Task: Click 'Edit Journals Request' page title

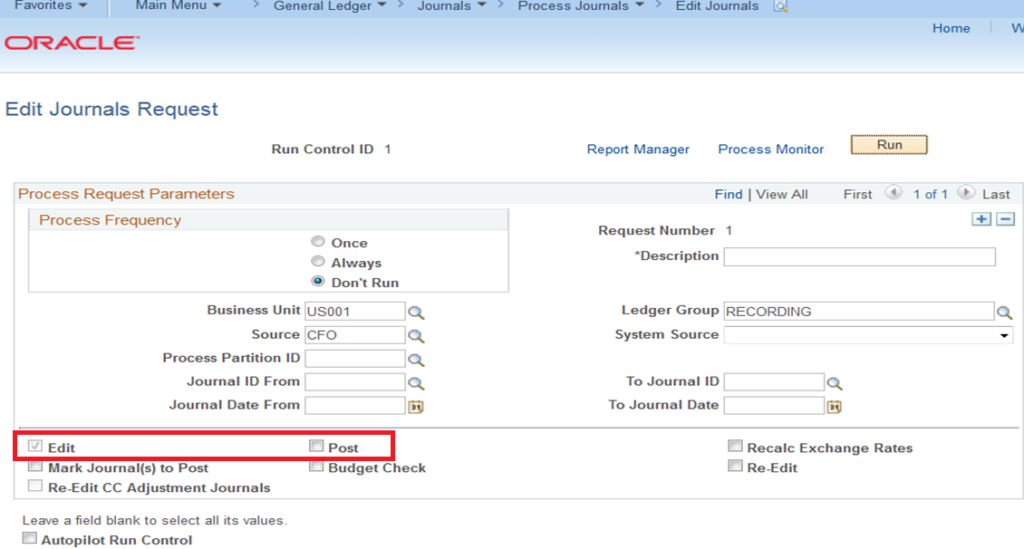Action: click(x=112, y=109)
